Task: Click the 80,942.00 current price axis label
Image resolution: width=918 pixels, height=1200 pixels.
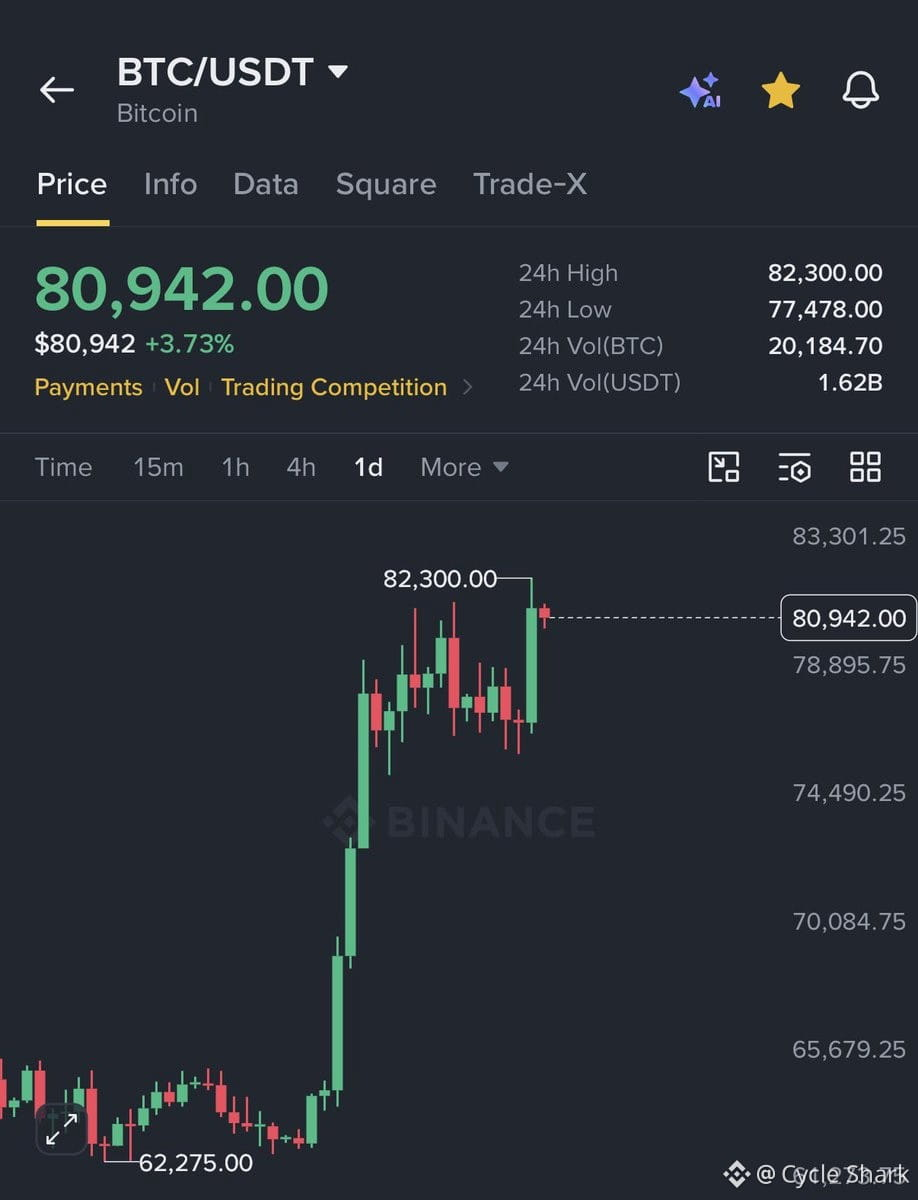Action: (x=848, y=618)
